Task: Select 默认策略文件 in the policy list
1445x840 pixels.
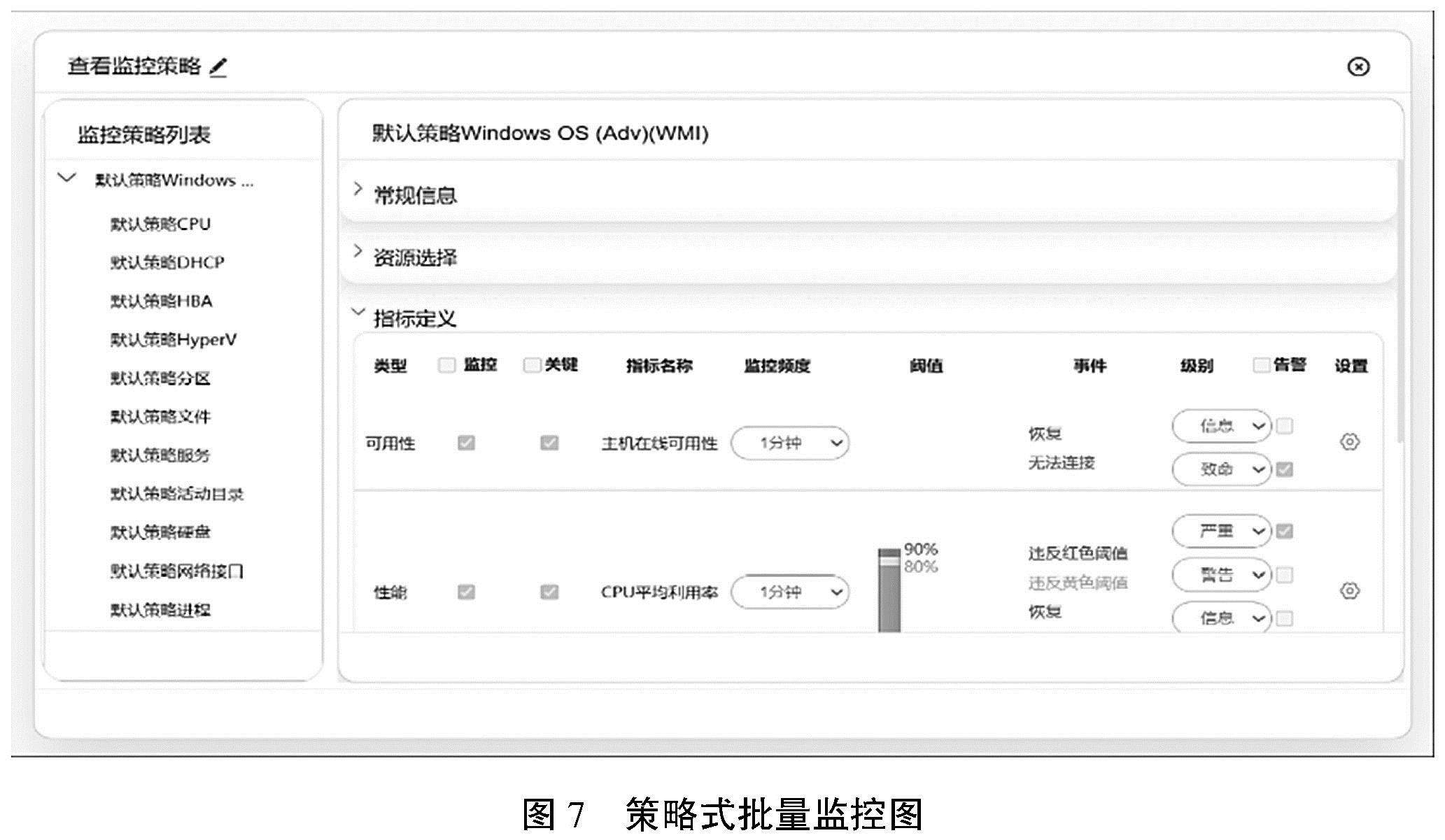Action: coord(160,417)
